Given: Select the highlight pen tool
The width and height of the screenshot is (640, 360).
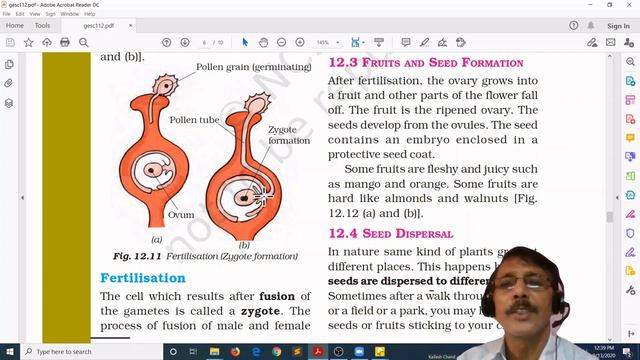Looking at the screenshot, I should (x=424, y=42).
